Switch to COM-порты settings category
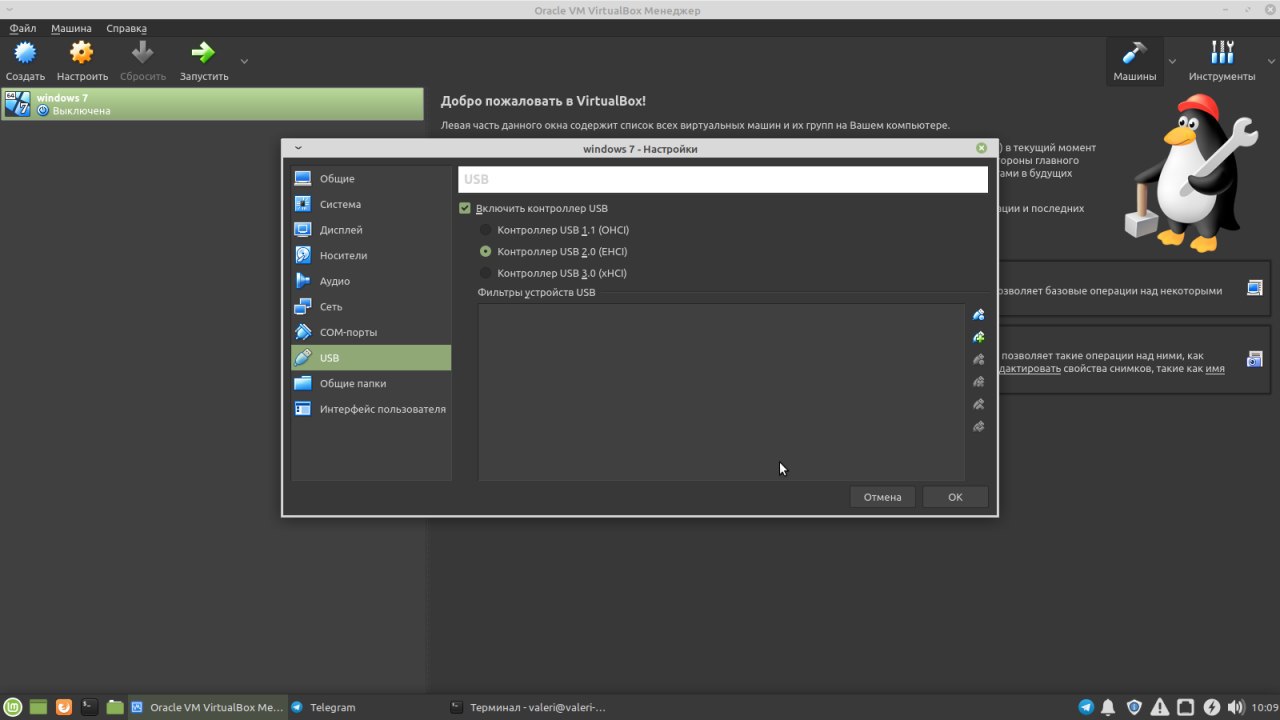 click(x=371, y=332)
